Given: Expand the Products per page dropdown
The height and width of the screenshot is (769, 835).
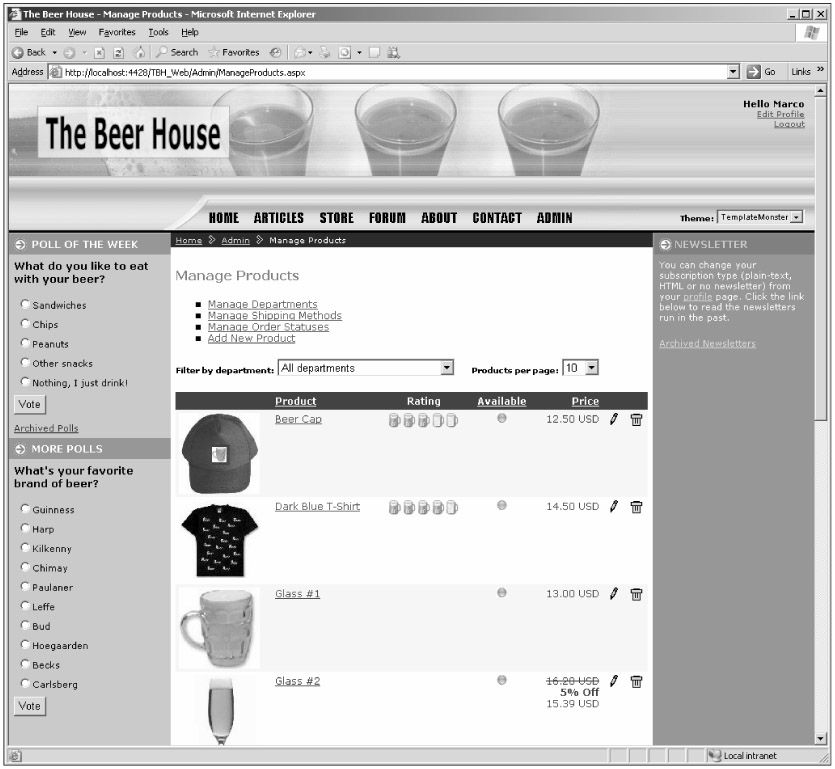Looking at the screenshot, I should (x=591, y=369).
